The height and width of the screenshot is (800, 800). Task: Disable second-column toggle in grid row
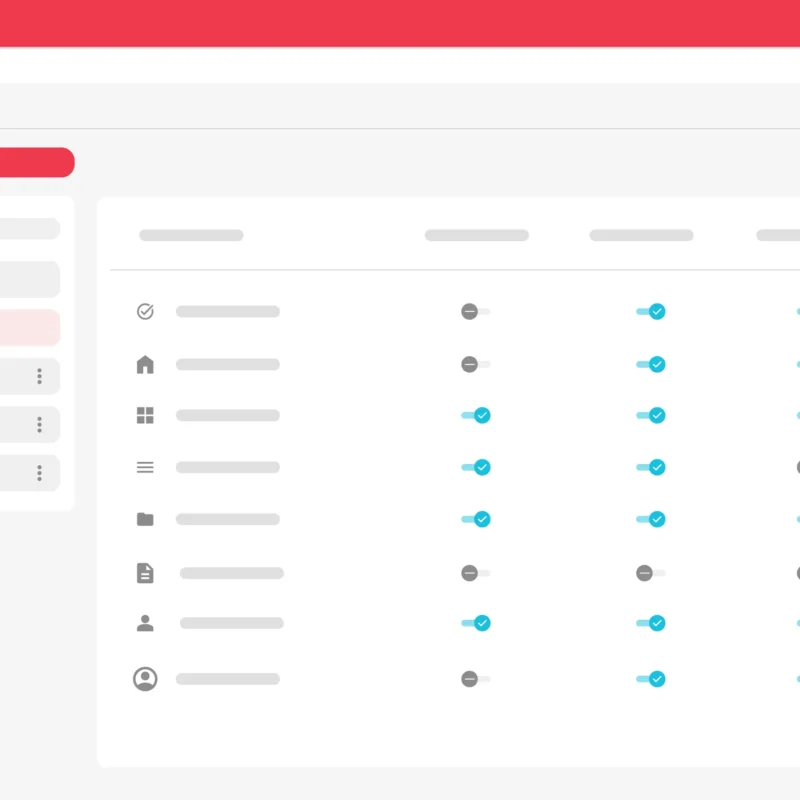pos(651,415)
